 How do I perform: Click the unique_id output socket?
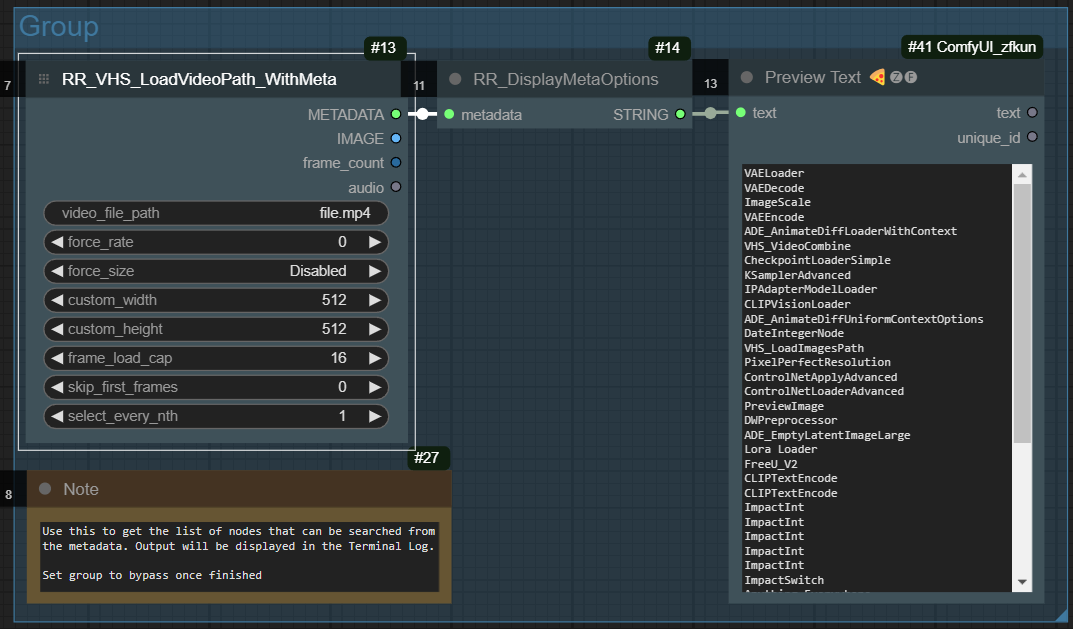pos(1032,137)
